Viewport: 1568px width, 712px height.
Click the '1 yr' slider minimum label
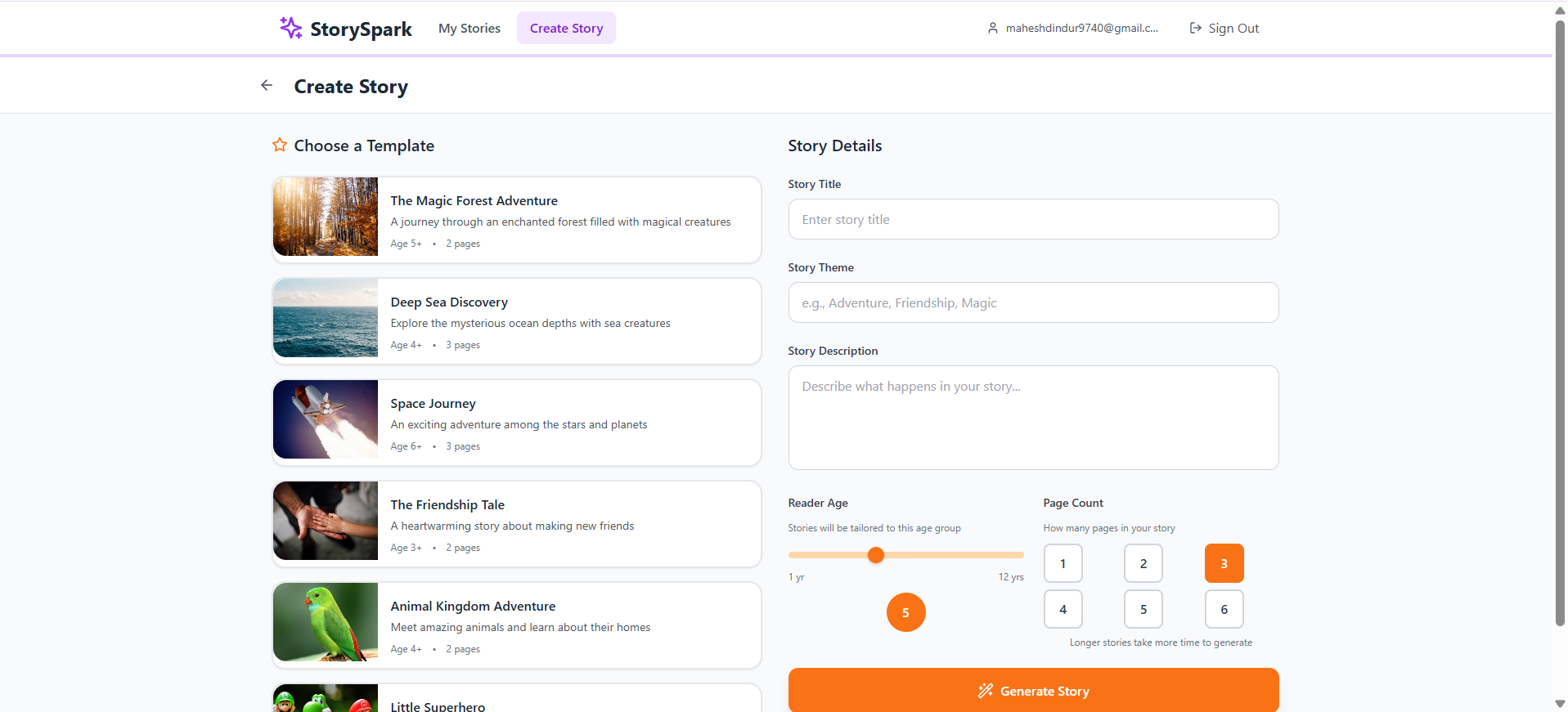pyautogui.click(x=796, y=577)
